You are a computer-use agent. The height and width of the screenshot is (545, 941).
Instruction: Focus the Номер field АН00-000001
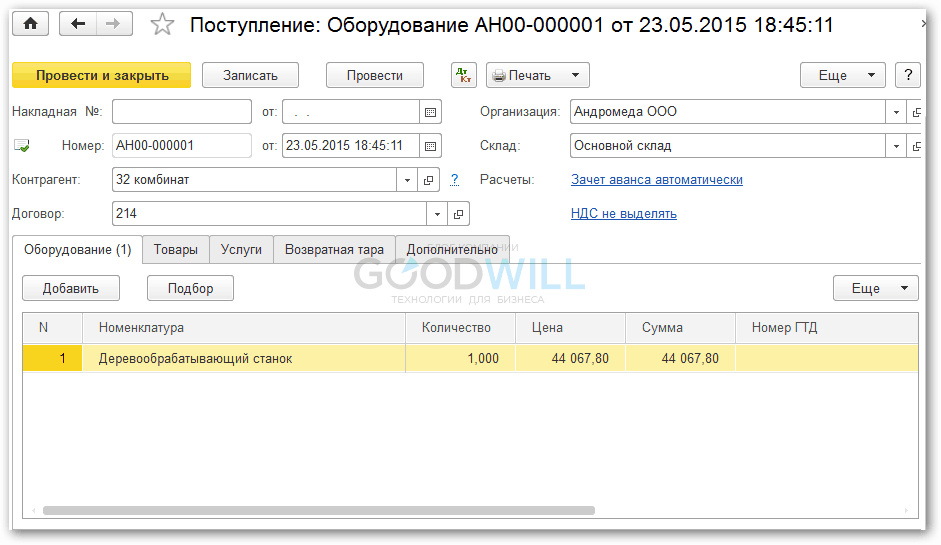click(182, 146)
